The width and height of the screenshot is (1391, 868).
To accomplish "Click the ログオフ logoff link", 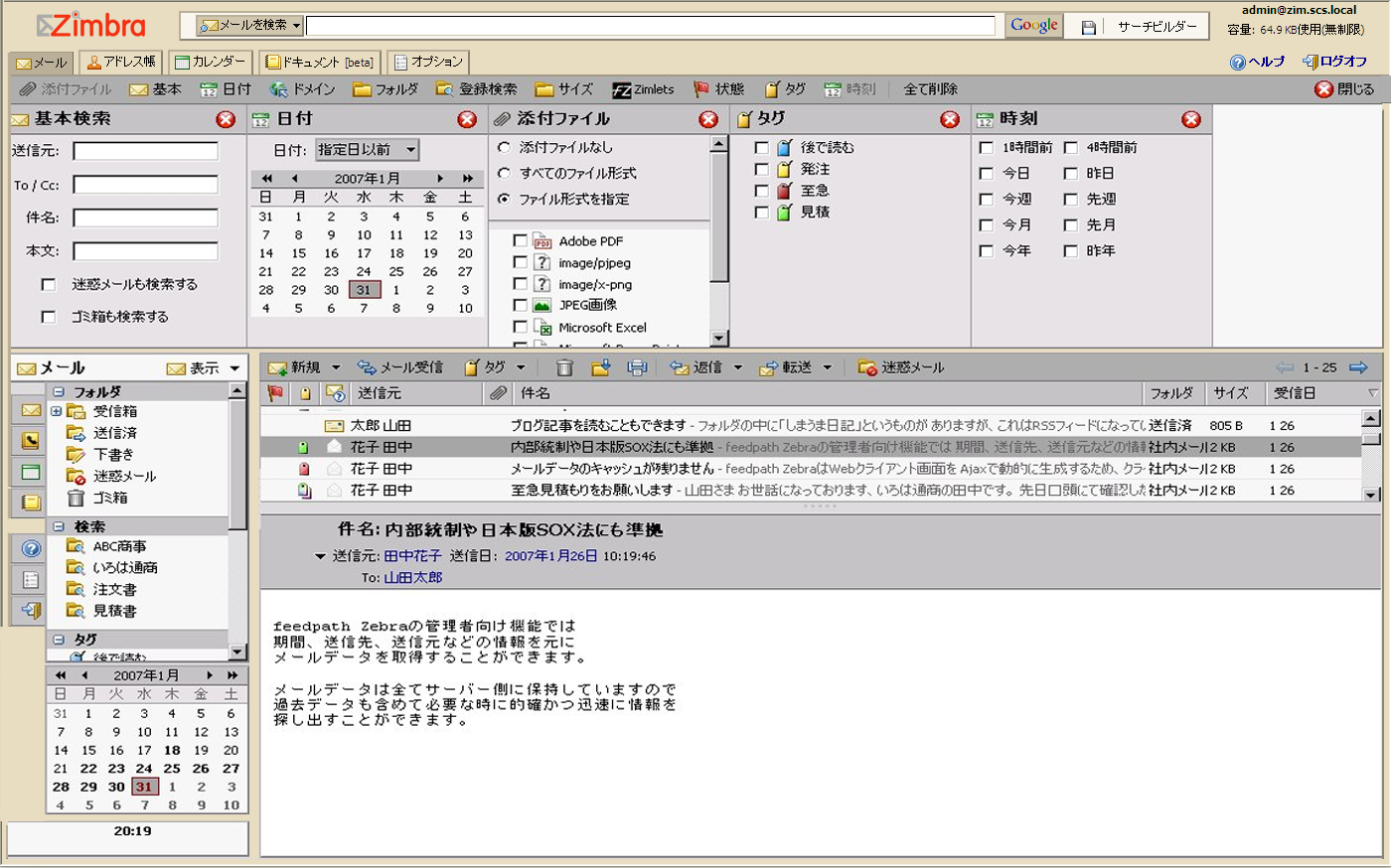I will point(1335,62).
